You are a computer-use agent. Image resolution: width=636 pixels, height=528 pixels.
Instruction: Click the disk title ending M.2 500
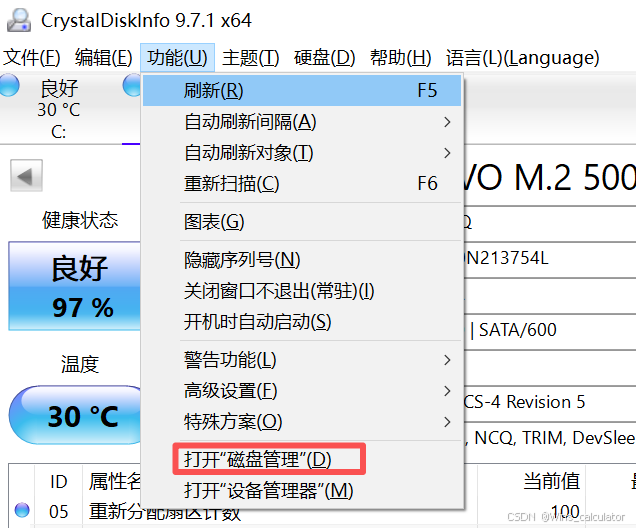tap(550, 177)
